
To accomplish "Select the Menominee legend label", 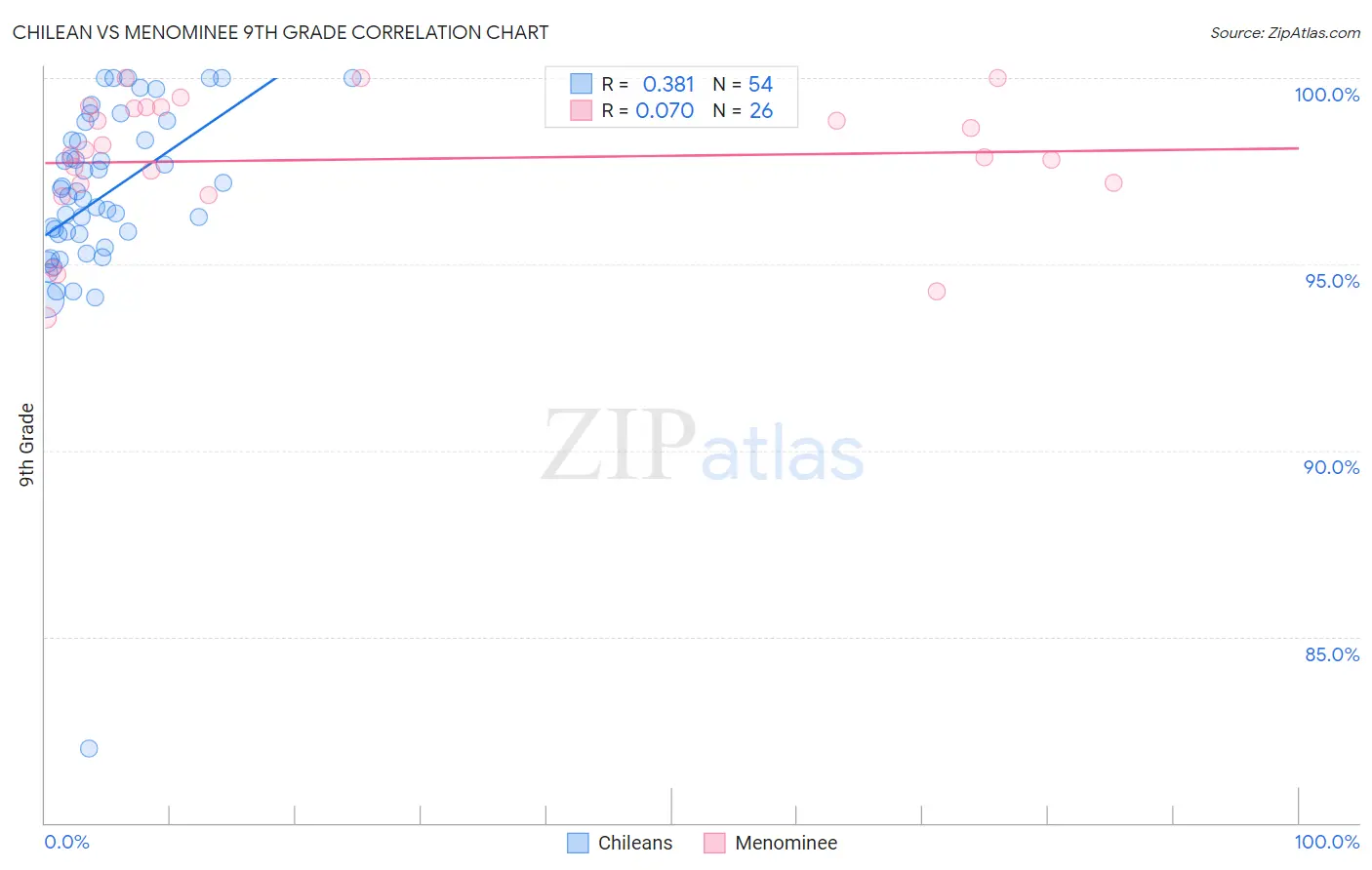I will [786, 843].
